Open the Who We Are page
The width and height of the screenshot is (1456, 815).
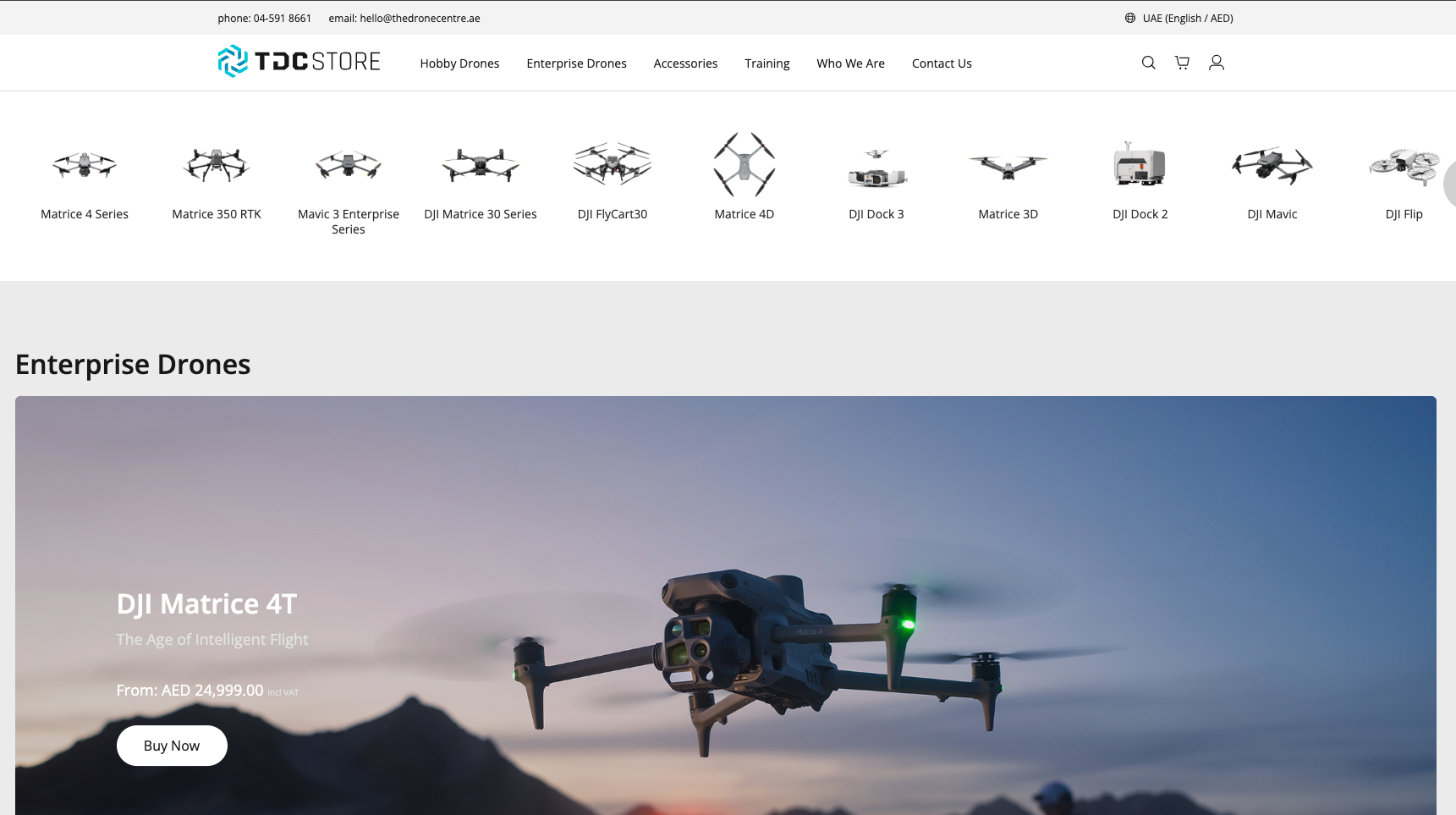click(x=850, y=63)
